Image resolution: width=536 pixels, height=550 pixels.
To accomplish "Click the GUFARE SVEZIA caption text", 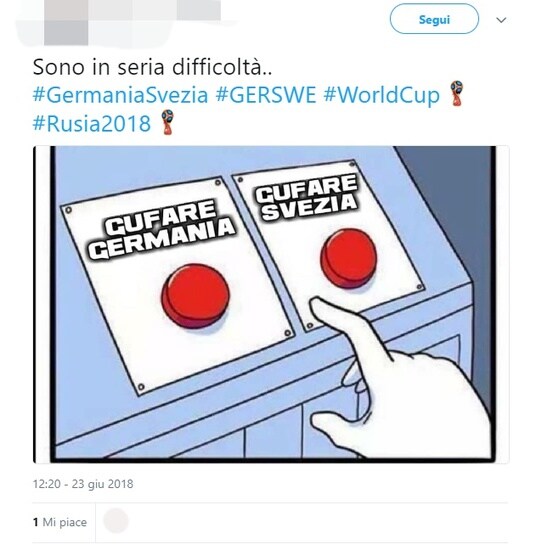I will (x=307, y=197).
